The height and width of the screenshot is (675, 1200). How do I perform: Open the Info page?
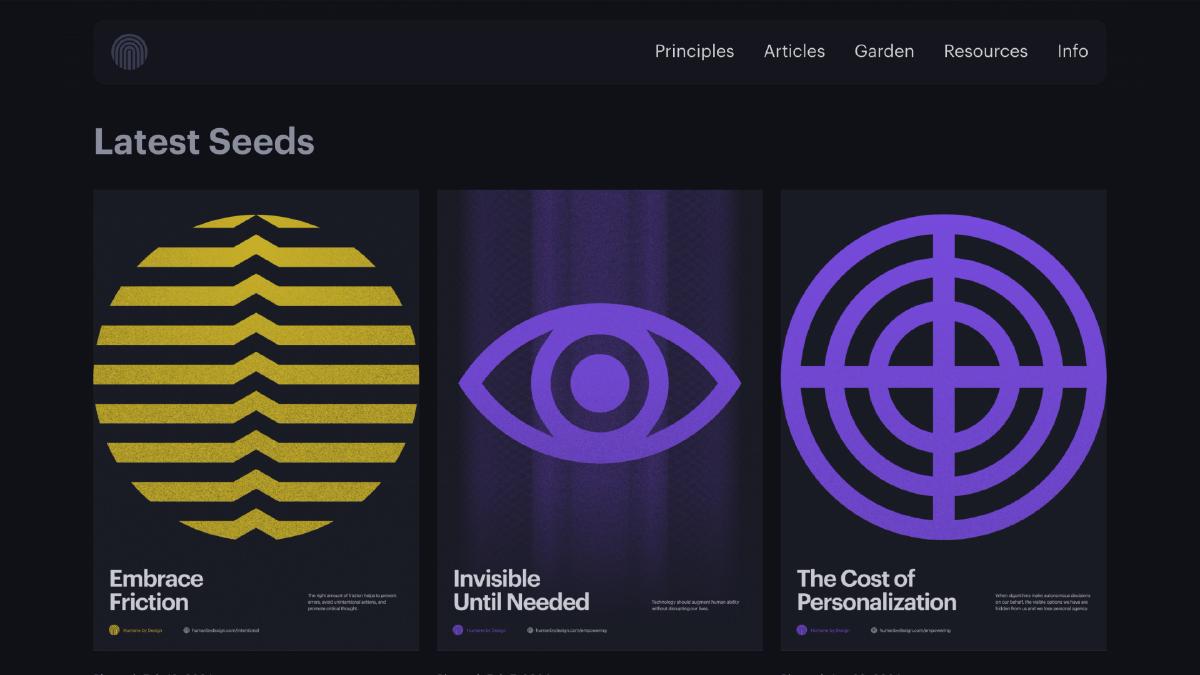1072,51
